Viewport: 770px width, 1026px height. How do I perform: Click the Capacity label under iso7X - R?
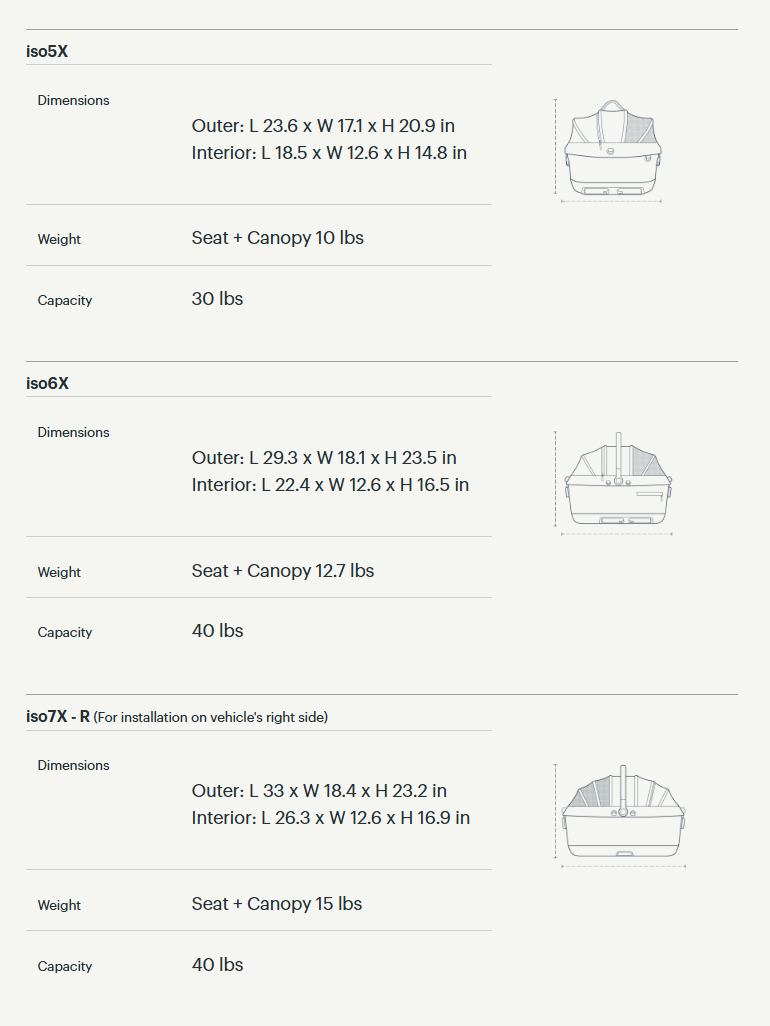point(65,966)
